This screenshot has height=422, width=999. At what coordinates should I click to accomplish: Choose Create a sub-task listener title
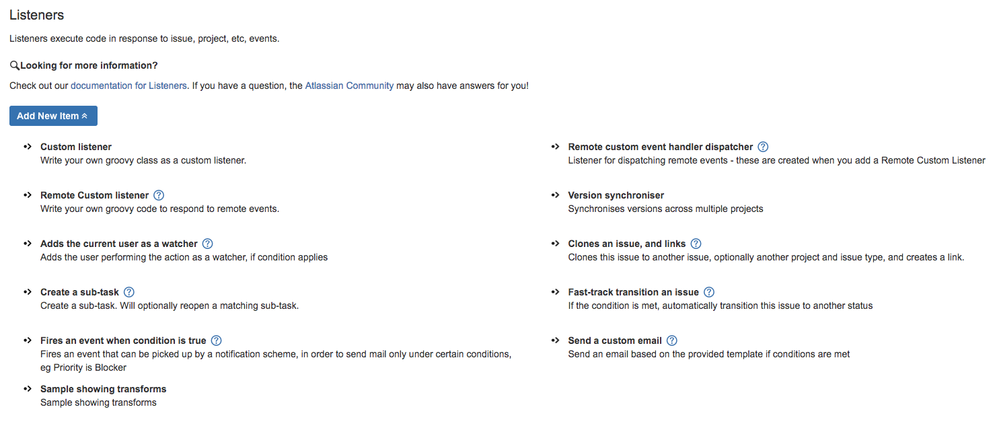[x=80, y=292]
